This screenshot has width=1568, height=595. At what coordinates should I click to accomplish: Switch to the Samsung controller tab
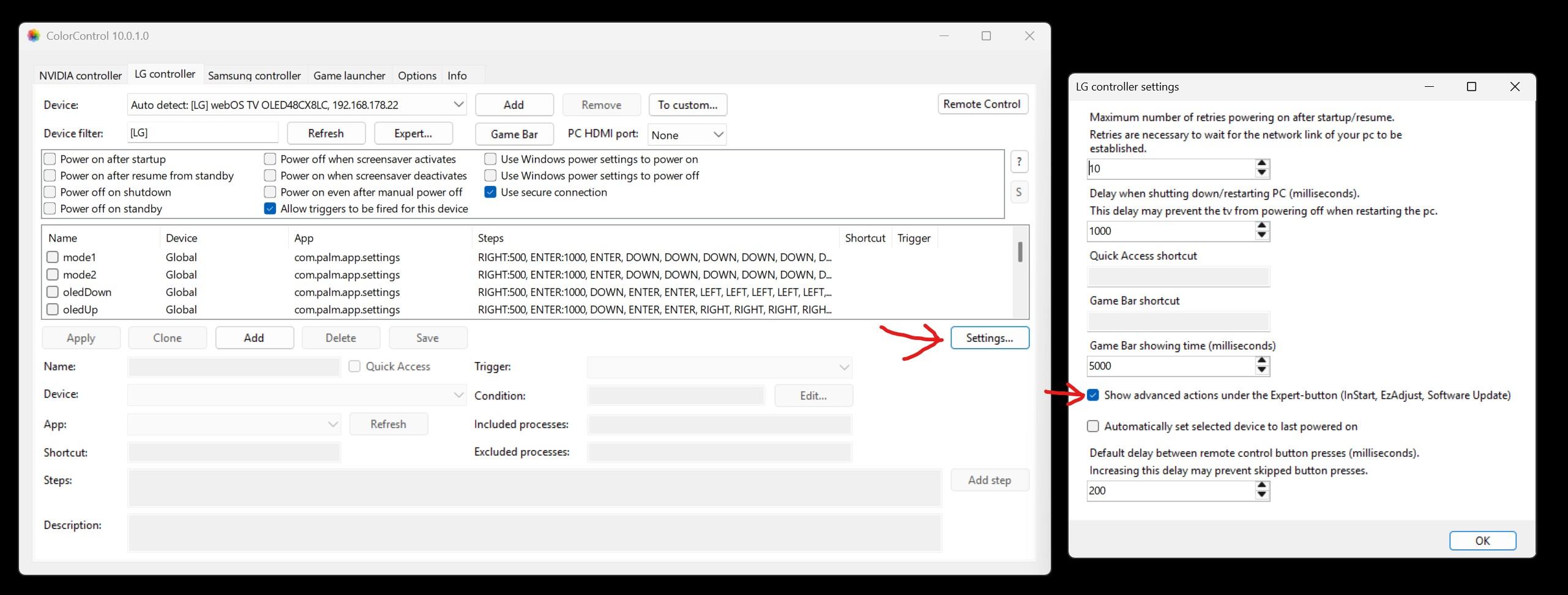coord(255,76)
